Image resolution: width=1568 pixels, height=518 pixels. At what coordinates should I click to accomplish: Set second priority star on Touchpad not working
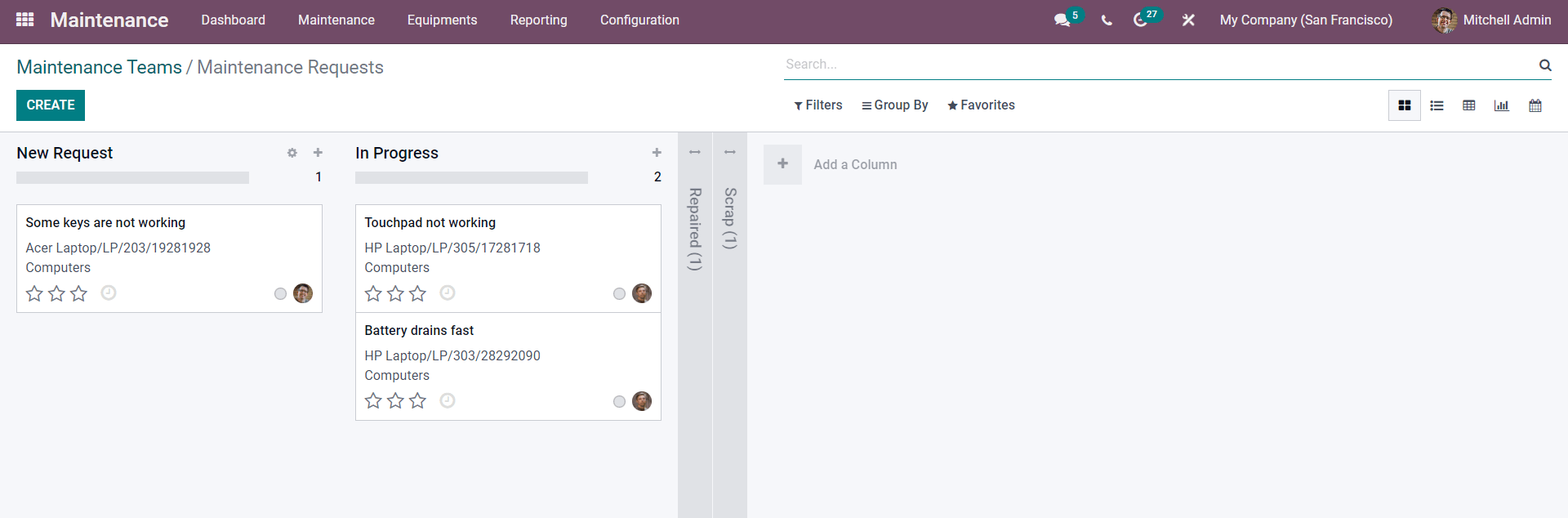395,293
